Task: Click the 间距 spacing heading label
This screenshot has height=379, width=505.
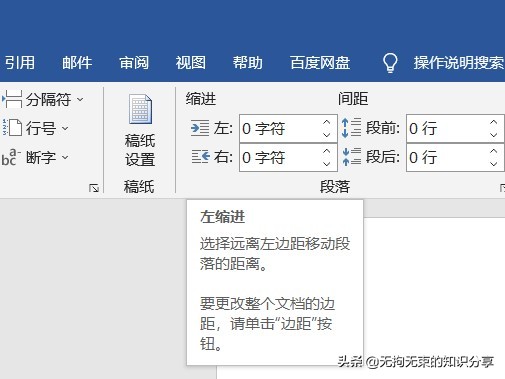Action: point(353,99)
